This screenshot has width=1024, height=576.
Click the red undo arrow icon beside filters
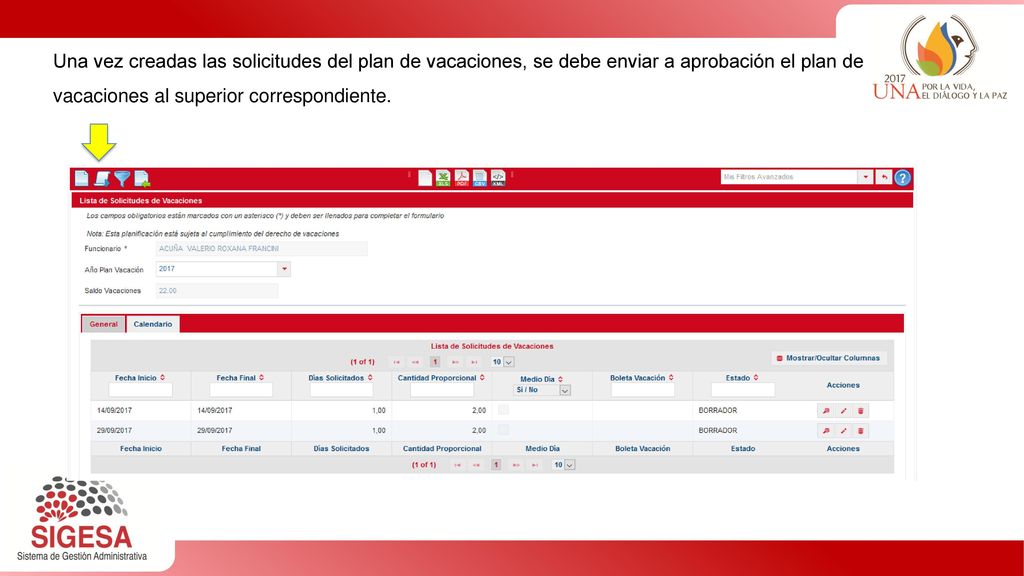(x=884, y=177)
